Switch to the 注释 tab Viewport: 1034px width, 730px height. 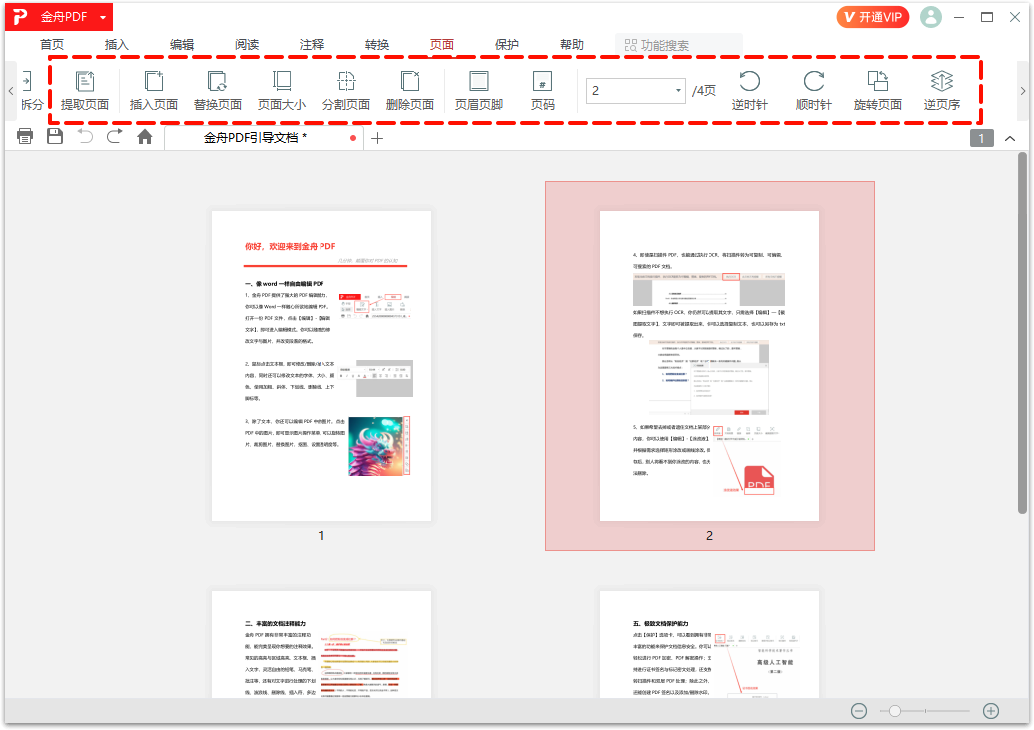[311, 44]
